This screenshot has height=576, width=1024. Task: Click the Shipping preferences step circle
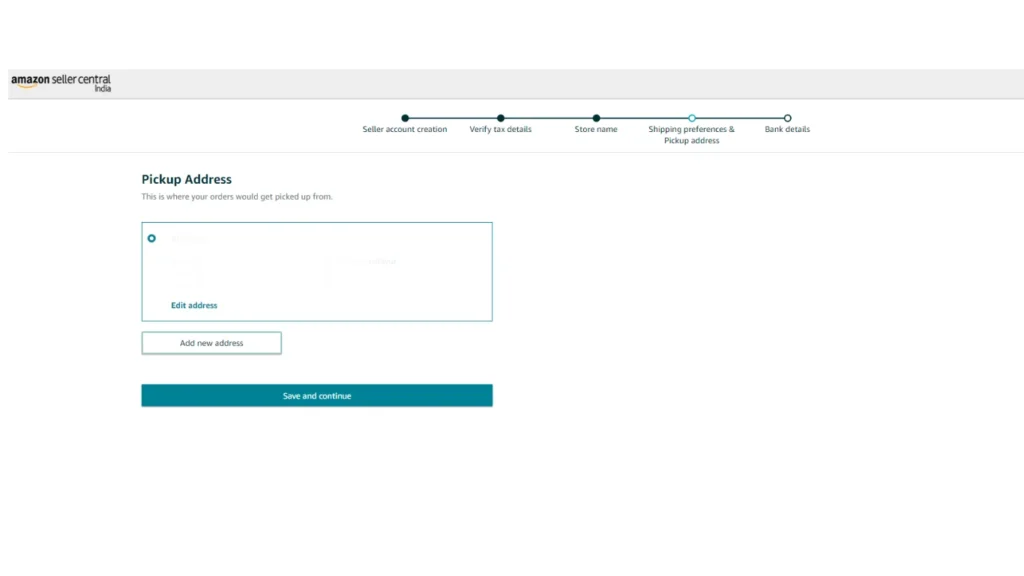pos(692,118)
